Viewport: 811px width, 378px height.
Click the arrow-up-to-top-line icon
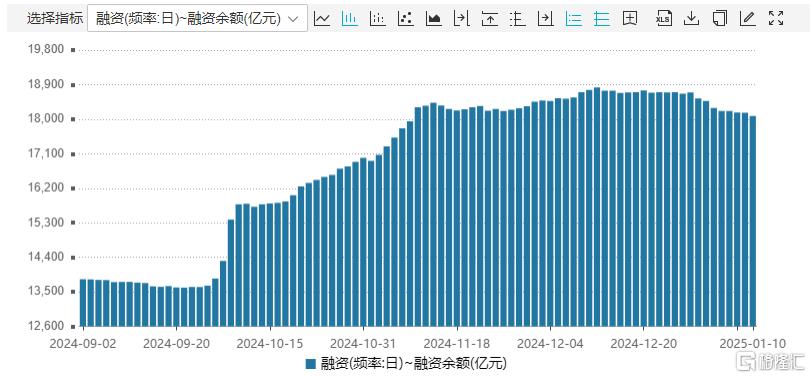pyautogui.click(x=489, y=19)
